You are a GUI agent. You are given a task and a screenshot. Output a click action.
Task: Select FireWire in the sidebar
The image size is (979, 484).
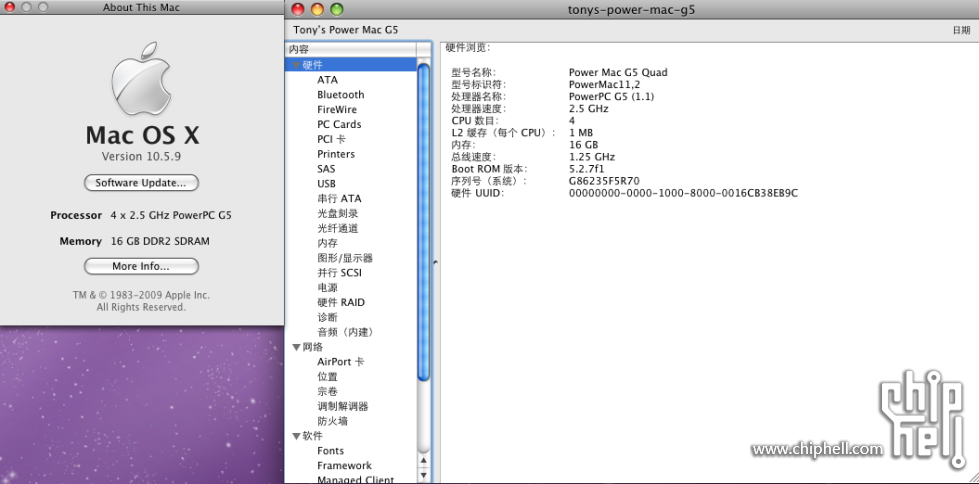tap(337, 109)
